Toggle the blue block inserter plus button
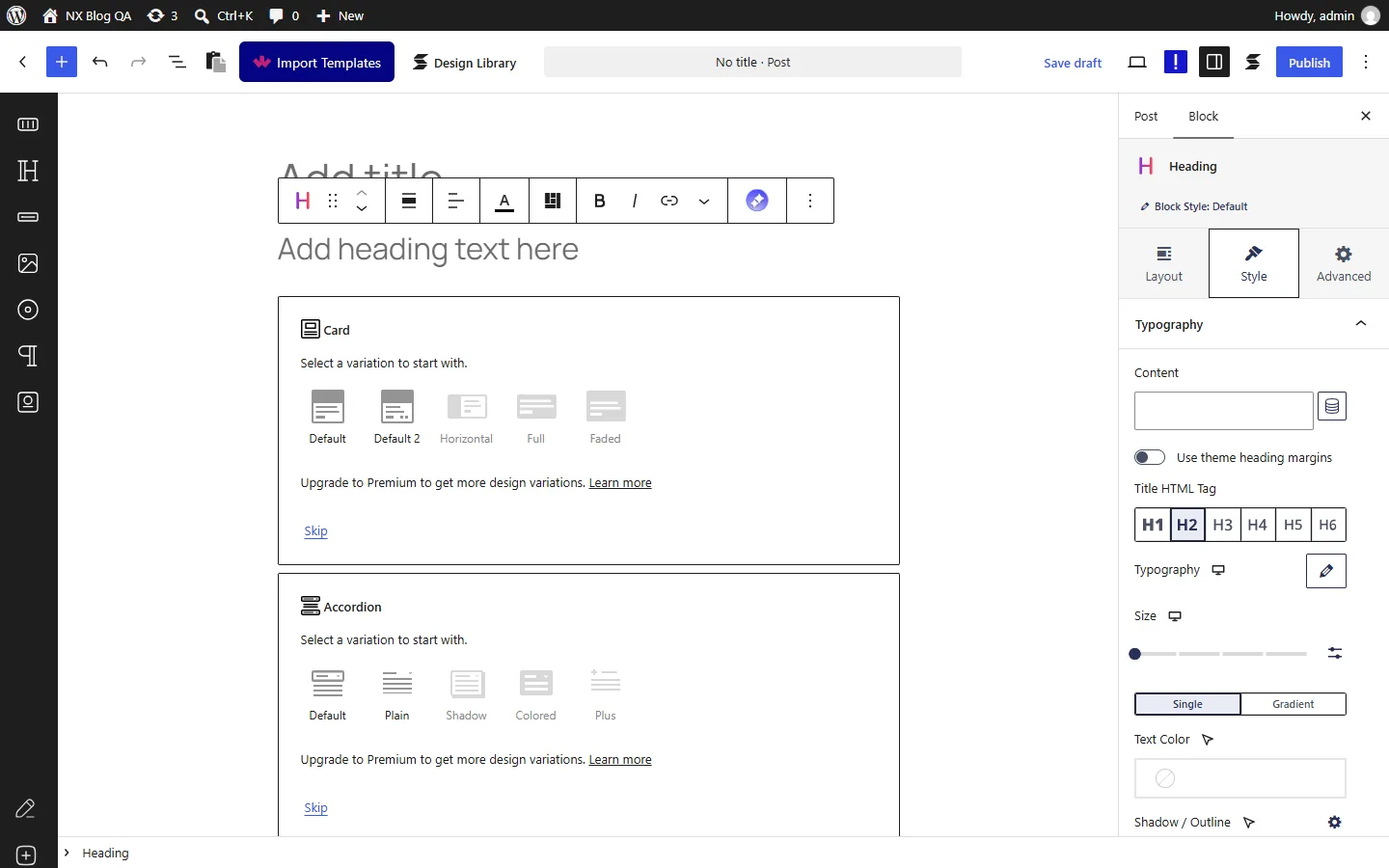 tap(62, 62)
